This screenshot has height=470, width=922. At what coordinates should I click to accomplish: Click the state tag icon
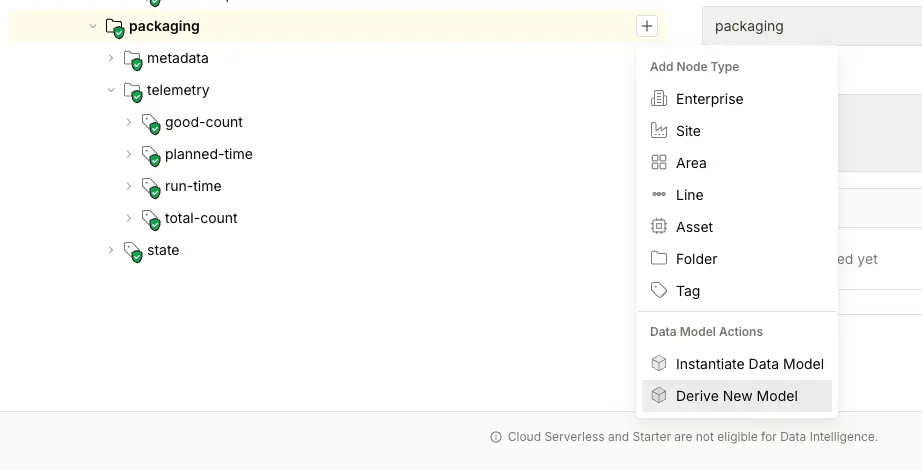(133, 251)
